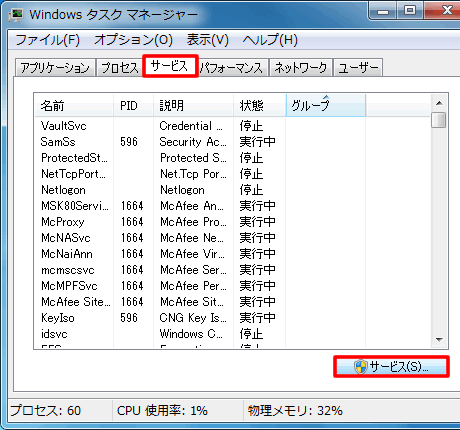The height and width of the screenshot is (430, 460).
Task: Switch to the ネットワーク tab
Action: pos(301,68)
